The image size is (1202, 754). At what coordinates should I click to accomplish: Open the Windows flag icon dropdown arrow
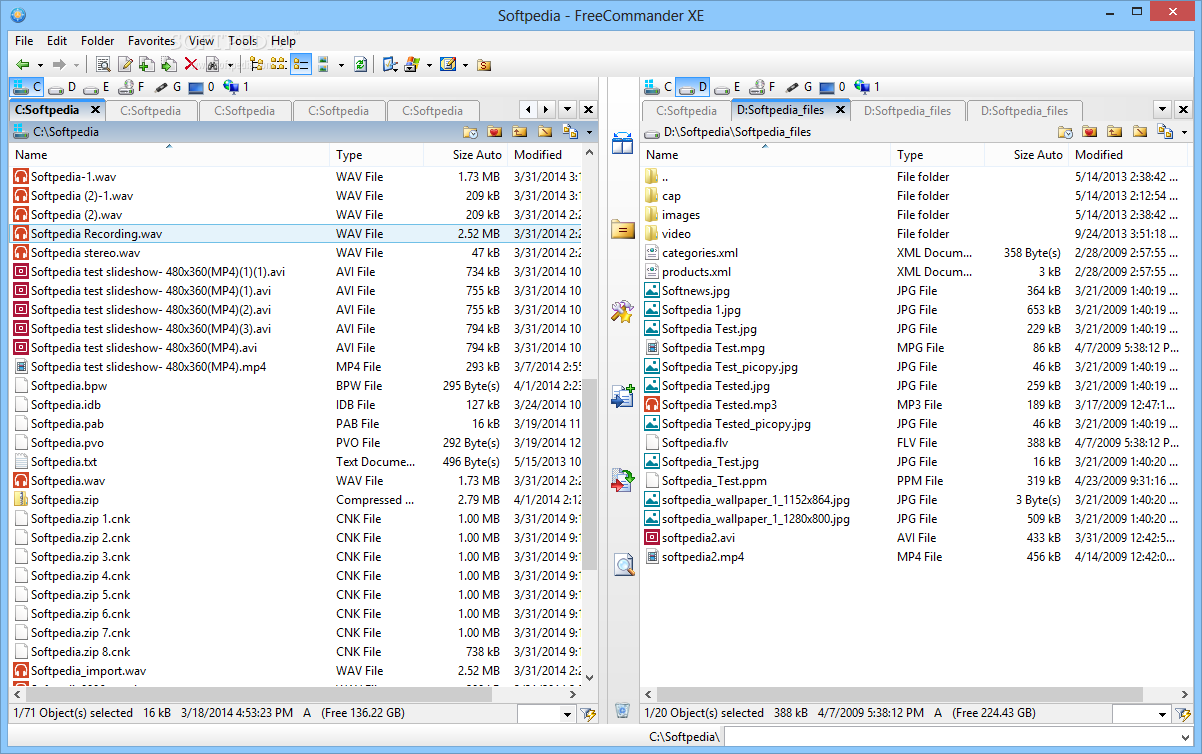tap(429, 65)
